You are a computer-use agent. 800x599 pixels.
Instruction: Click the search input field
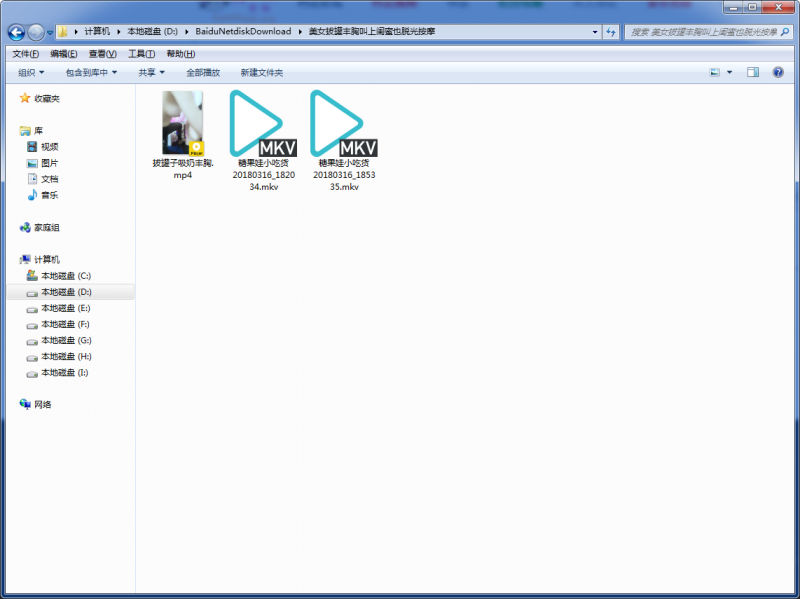pyautogui.click(x=705, y=32)
